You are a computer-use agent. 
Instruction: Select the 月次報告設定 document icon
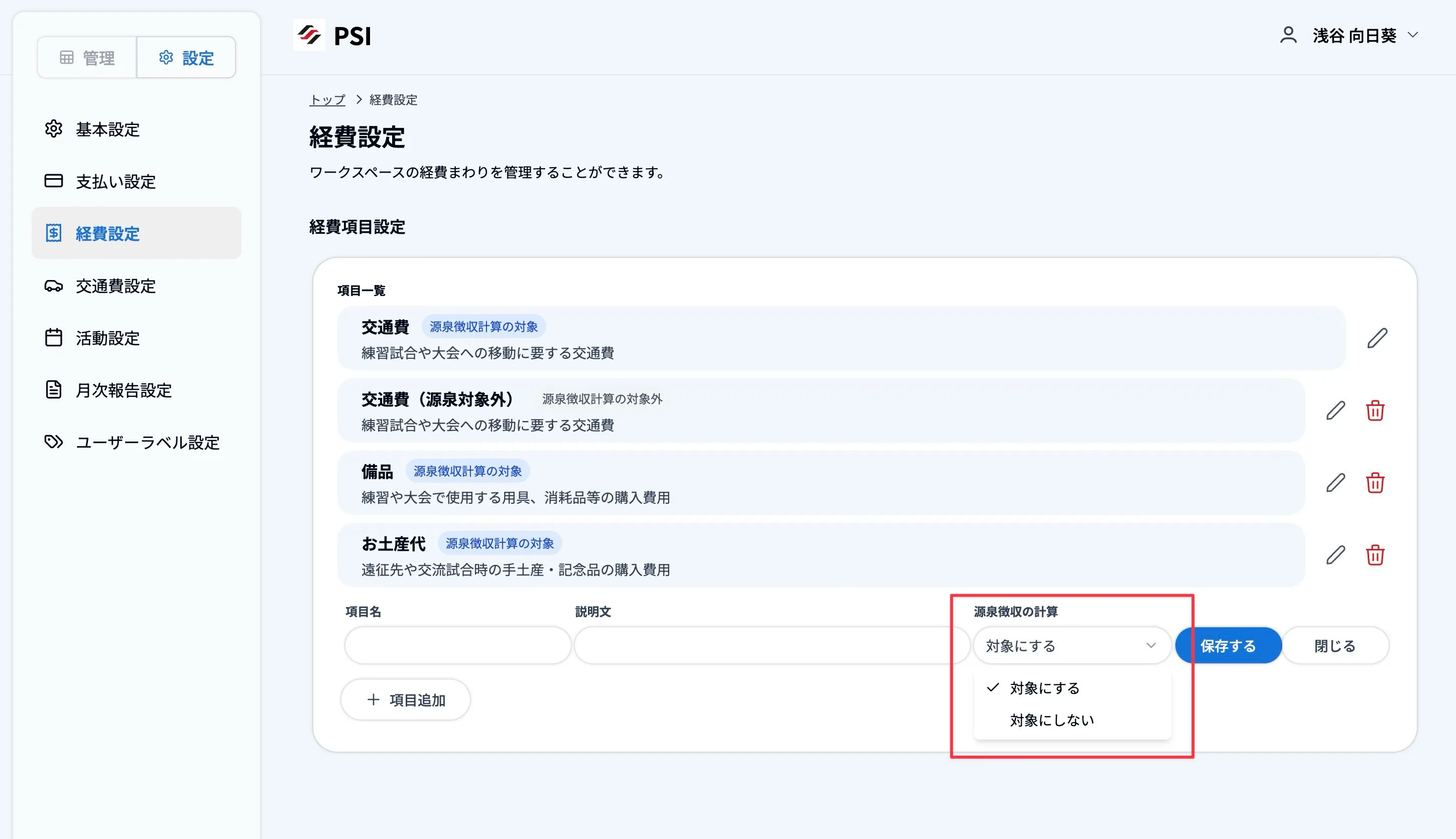(54, 390)
